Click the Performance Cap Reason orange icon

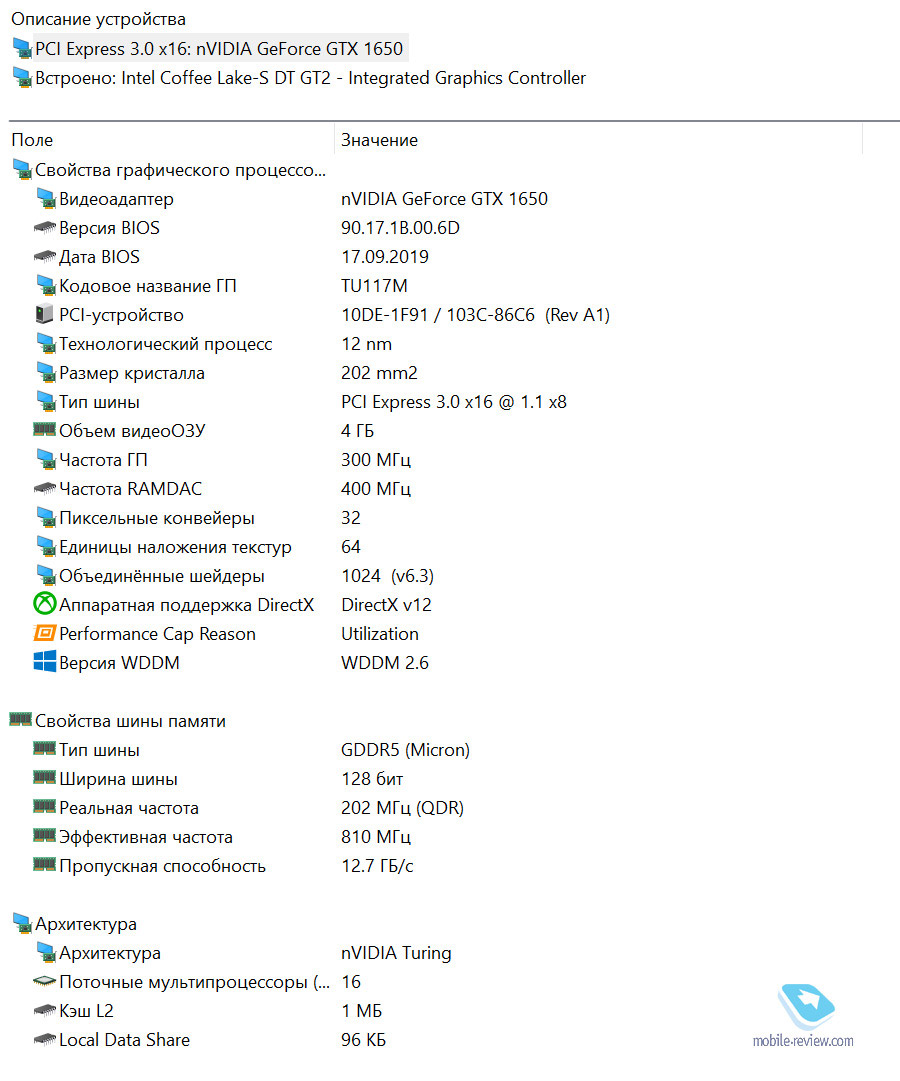point(45,633)
